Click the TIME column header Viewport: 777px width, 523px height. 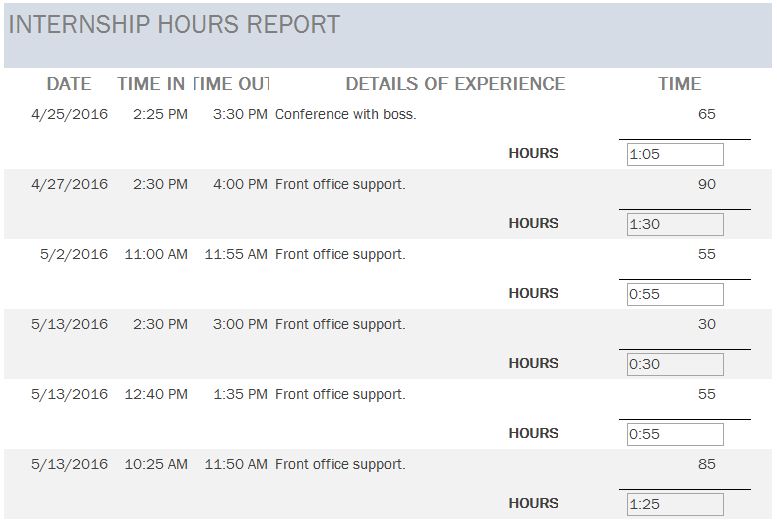(680, 84)
